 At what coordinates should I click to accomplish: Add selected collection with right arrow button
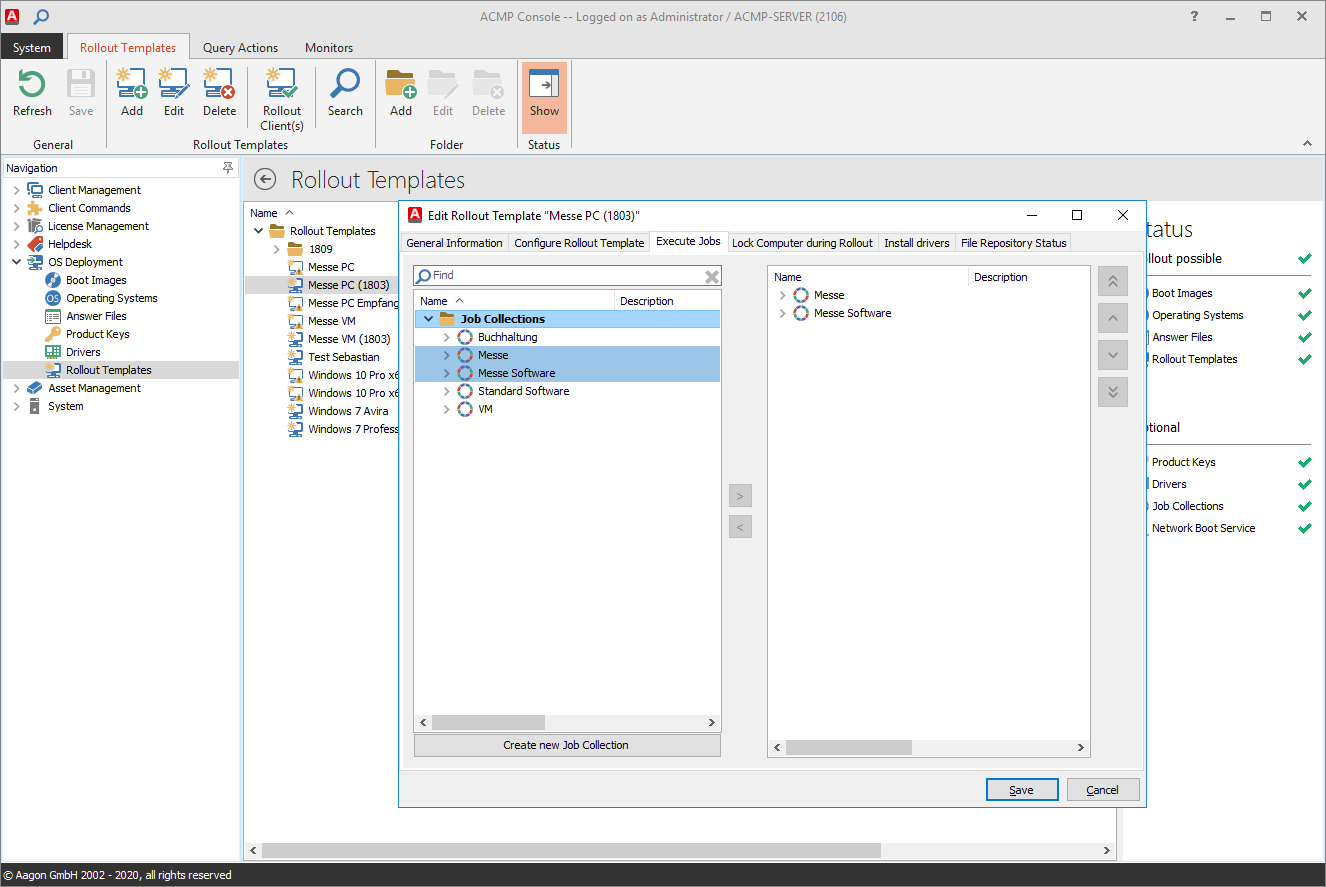click(x=740, y=496)
